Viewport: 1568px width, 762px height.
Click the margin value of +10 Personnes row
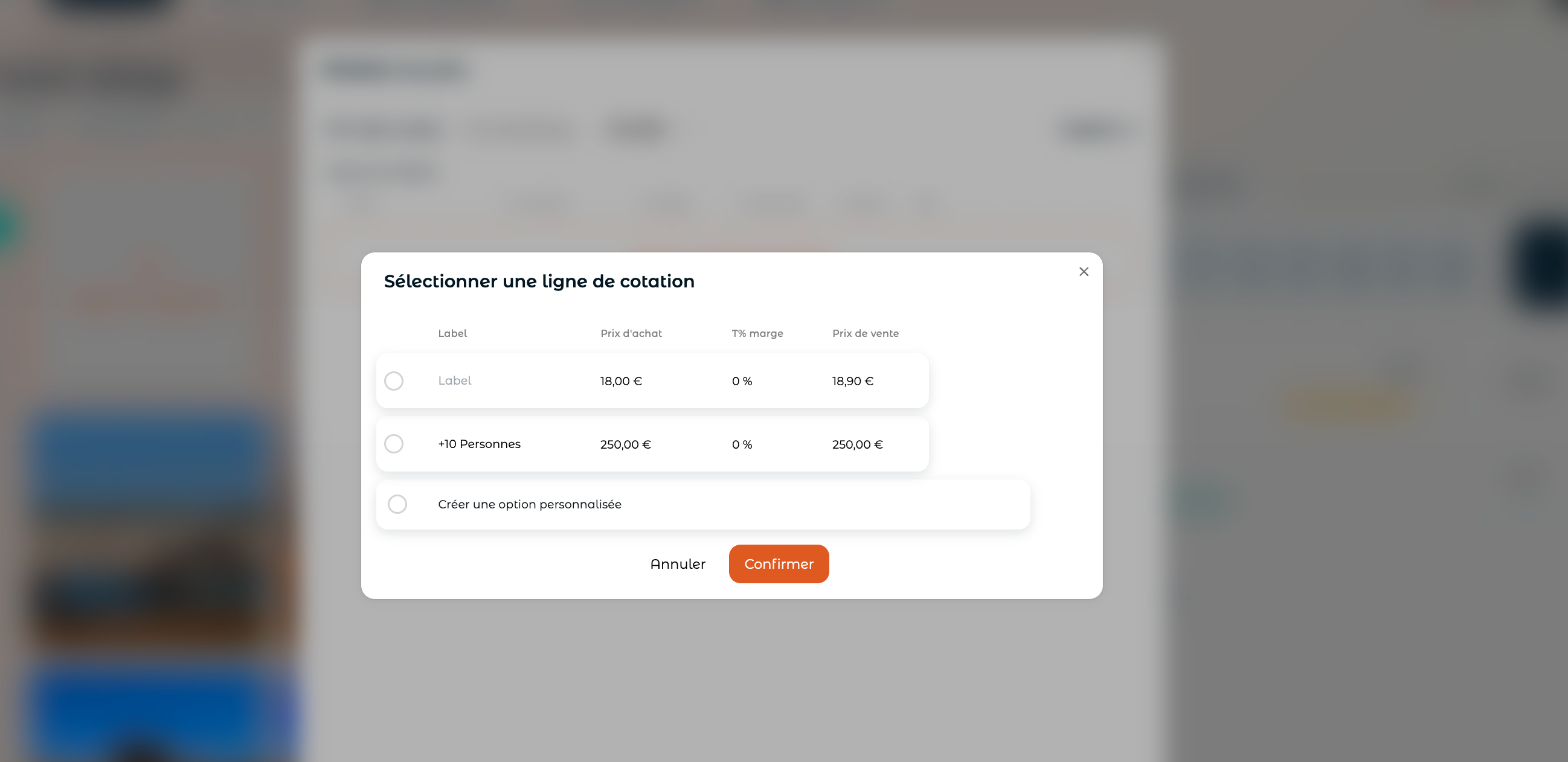(742, 444)
